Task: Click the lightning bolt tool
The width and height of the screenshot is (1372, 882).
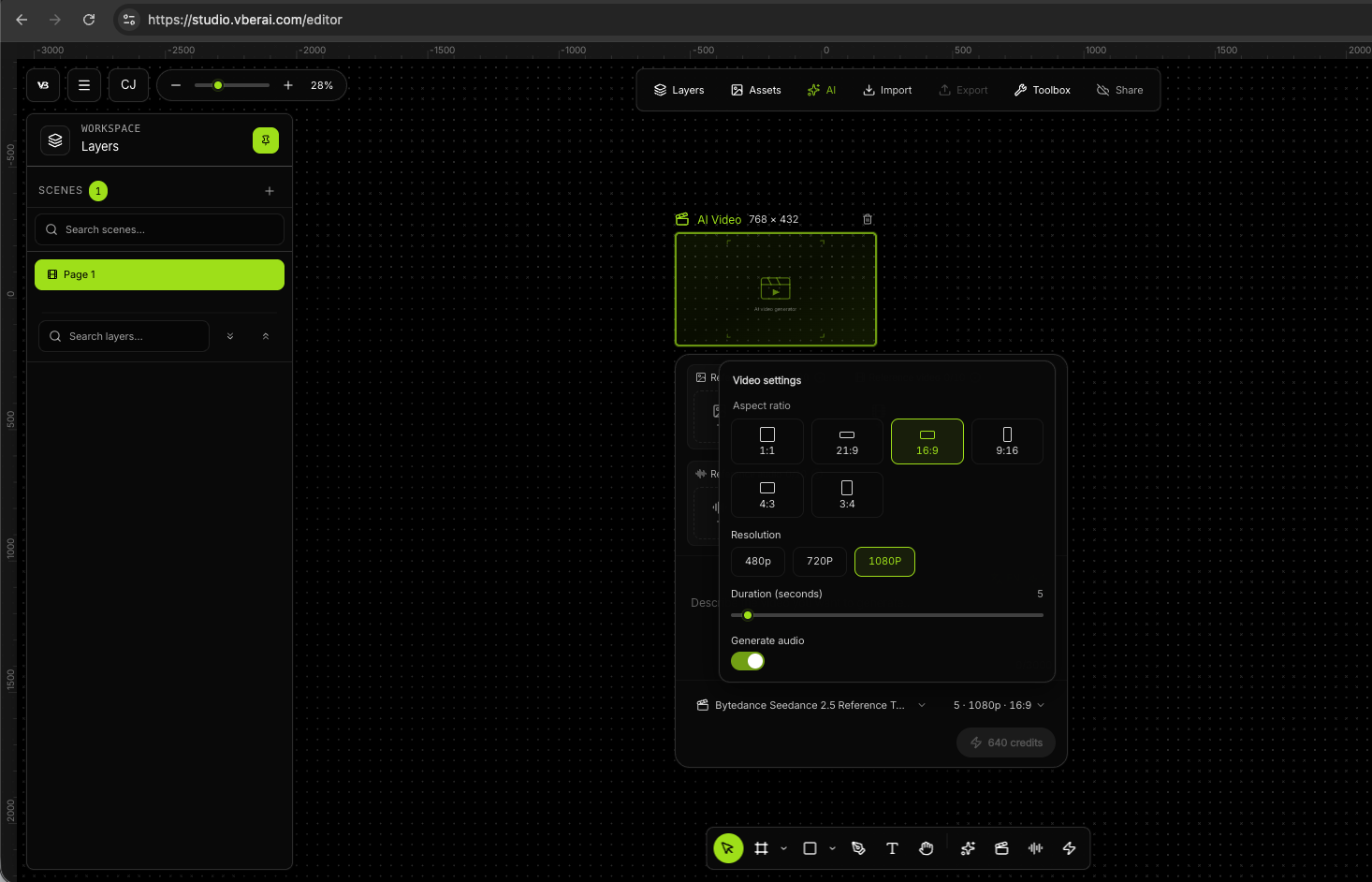Action: click(x=1069, y=848)
